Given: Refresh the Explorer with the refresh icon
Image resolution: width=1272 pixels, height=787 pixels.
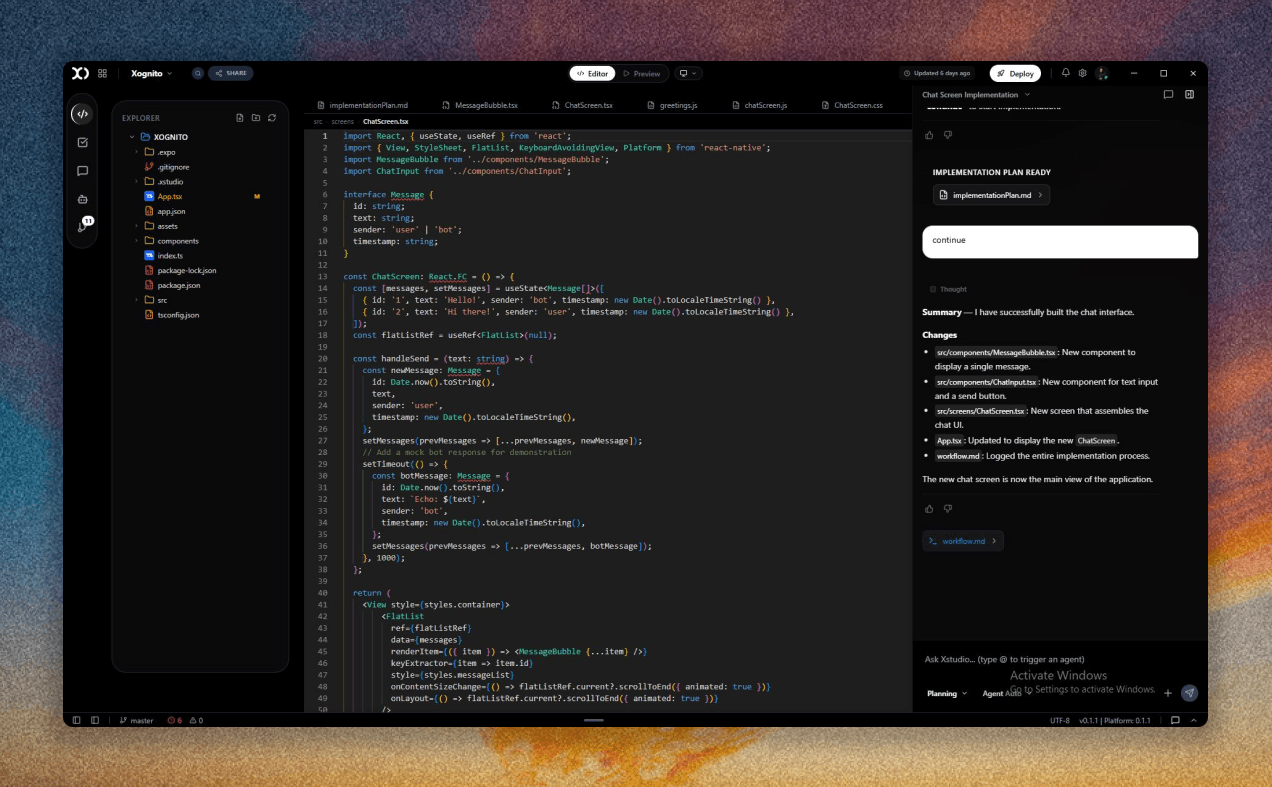Looking at the screenshot, I should click(272, 117).
